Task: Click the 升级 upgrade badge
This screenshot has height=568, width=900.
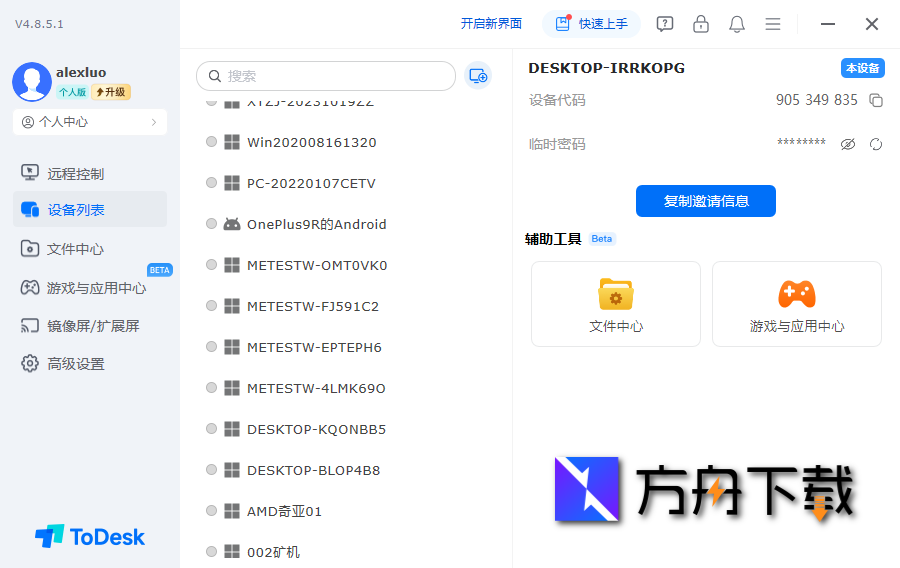Action: [111, 92]
